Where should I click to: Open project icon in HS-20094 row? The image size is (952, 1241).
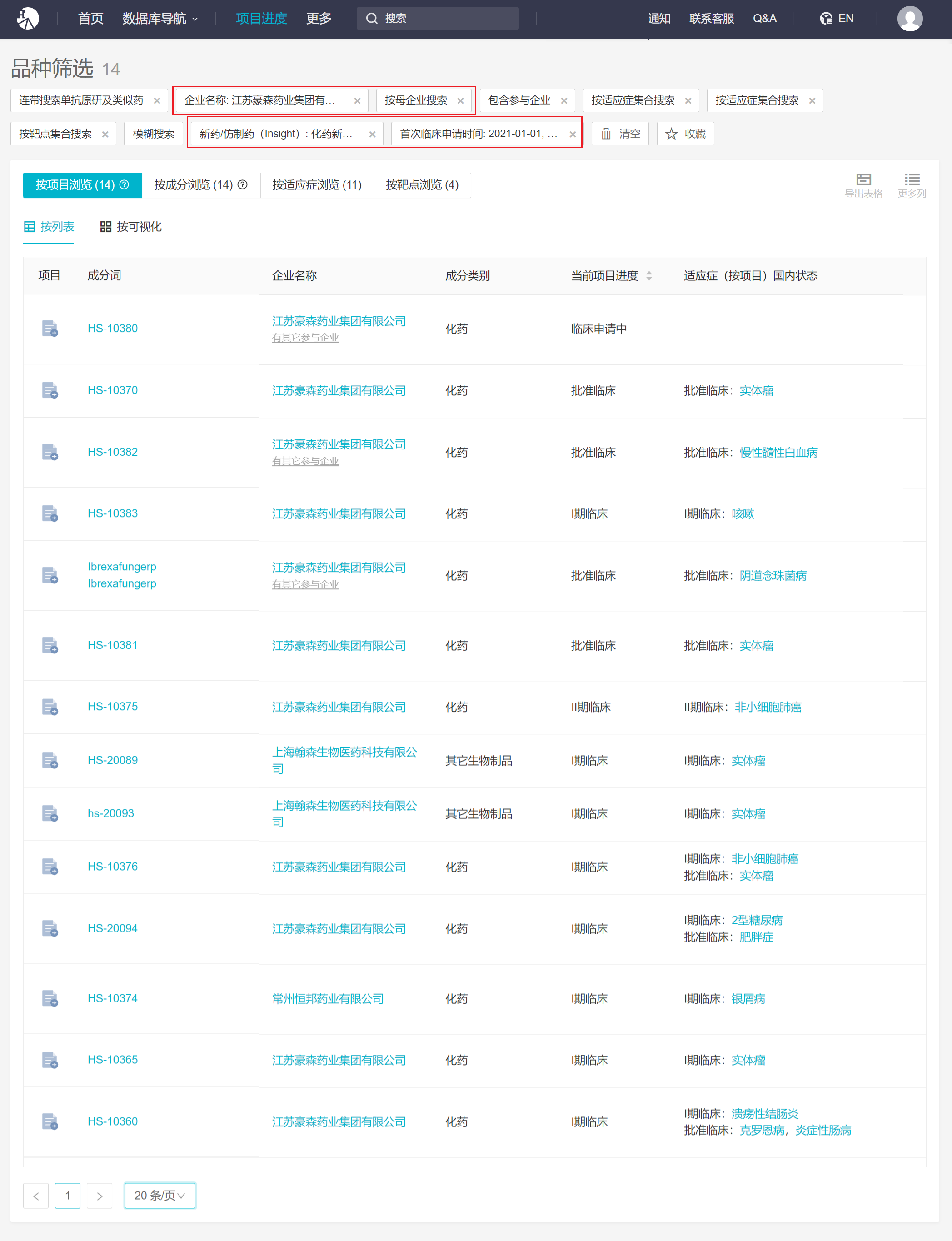(50, 928)
